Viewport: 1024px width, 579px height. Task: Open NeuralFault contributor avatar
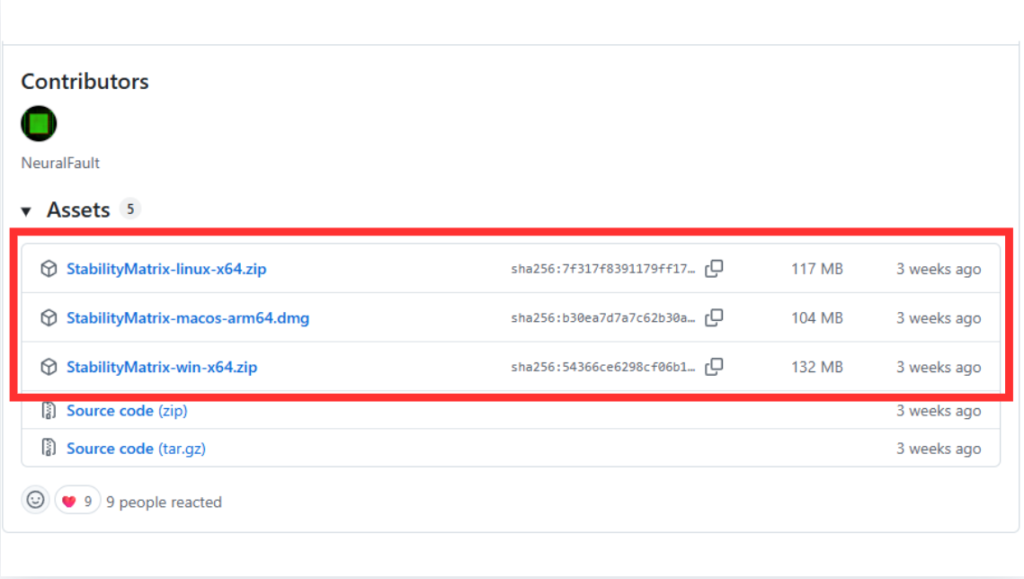39,124
